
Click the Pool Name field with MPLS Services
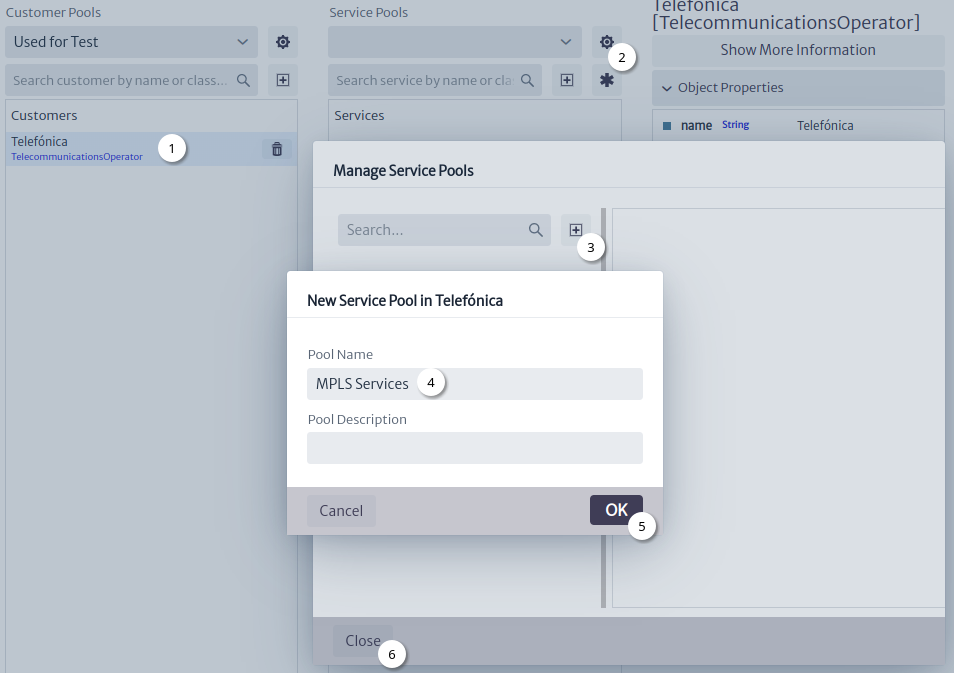coord(475,384)
